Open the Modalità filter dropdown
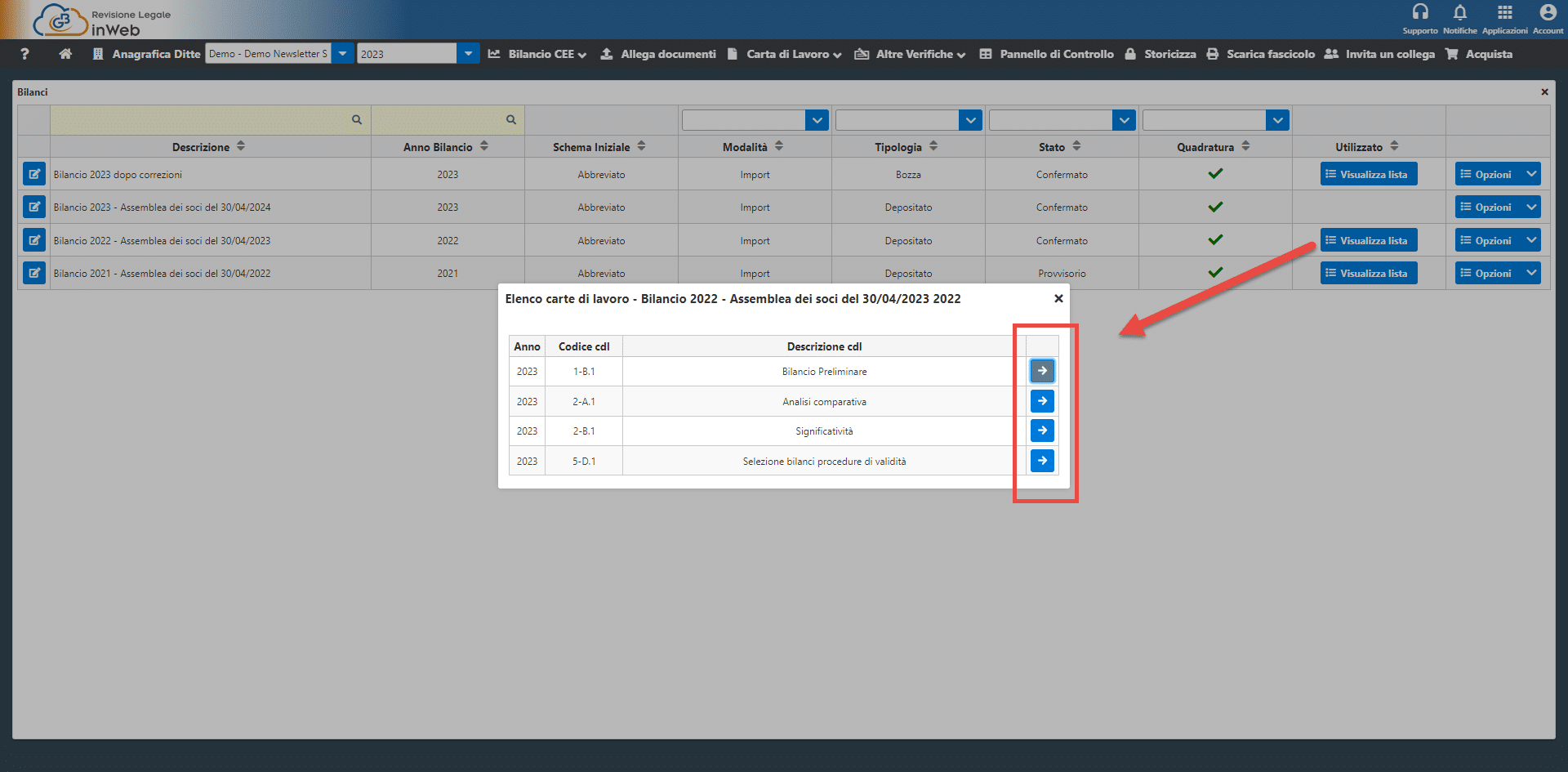1568x772 pixels. [817, 120]
